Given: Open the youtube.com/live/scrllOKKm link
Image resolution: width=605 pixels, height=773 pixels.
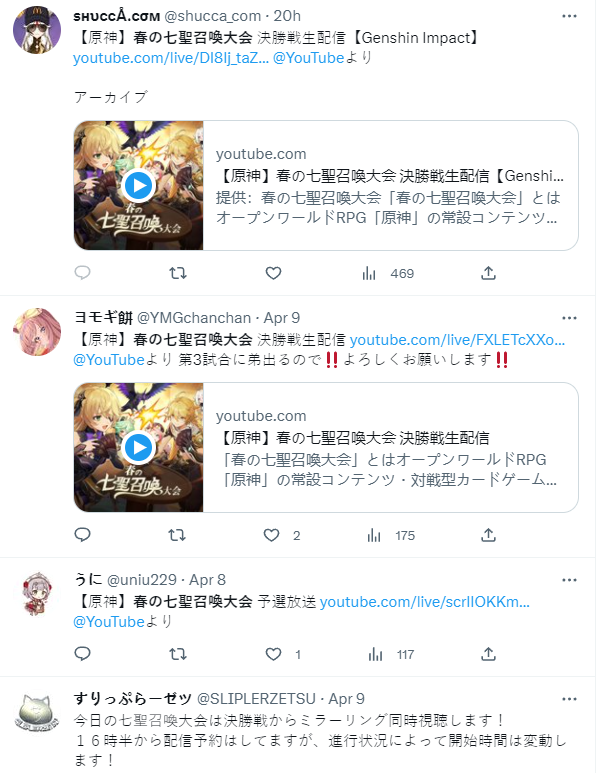Looking at the screenshot, I should point(425,602).
